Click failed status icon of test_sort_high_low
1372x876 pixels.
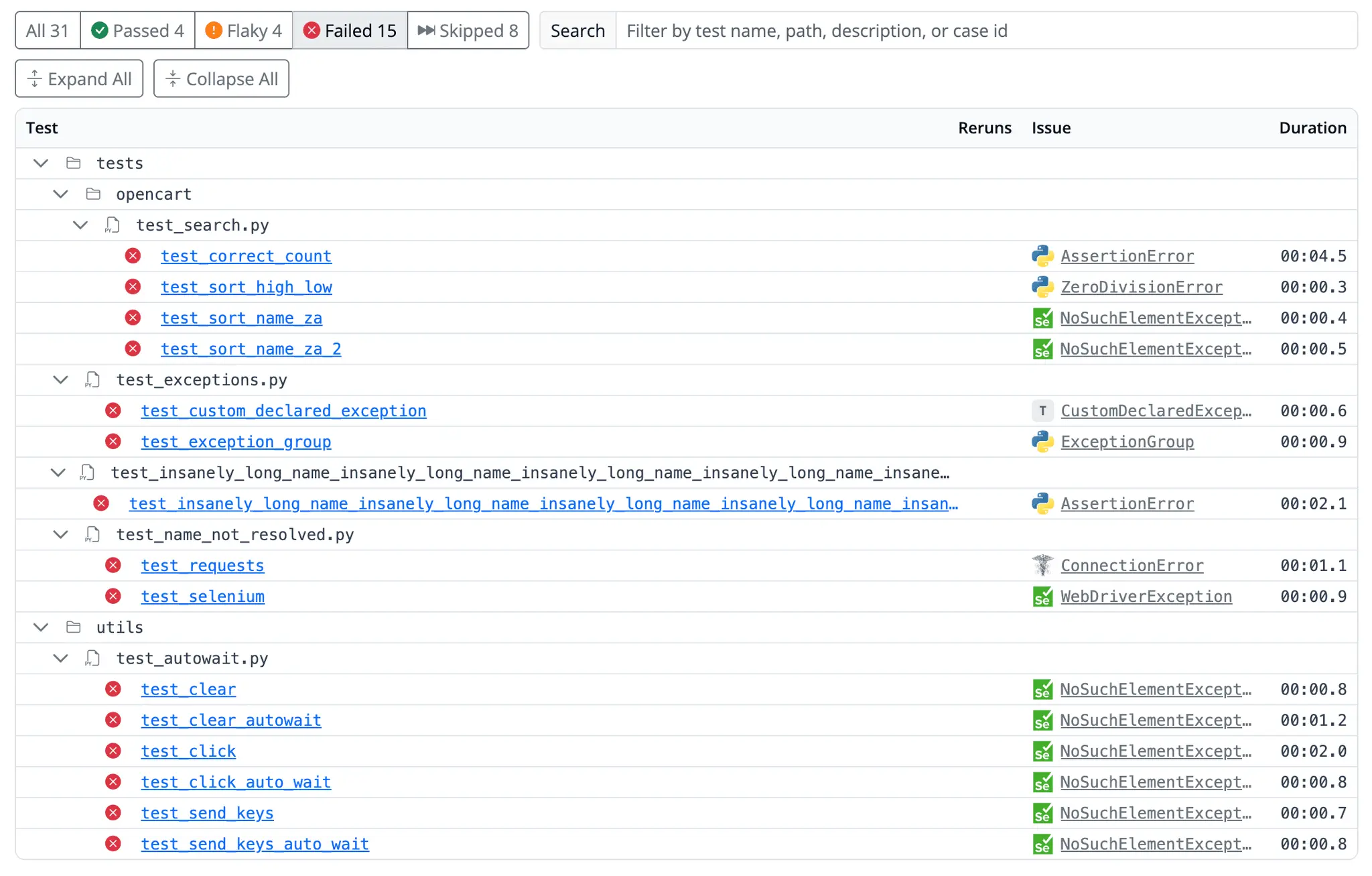coord(133,287)
